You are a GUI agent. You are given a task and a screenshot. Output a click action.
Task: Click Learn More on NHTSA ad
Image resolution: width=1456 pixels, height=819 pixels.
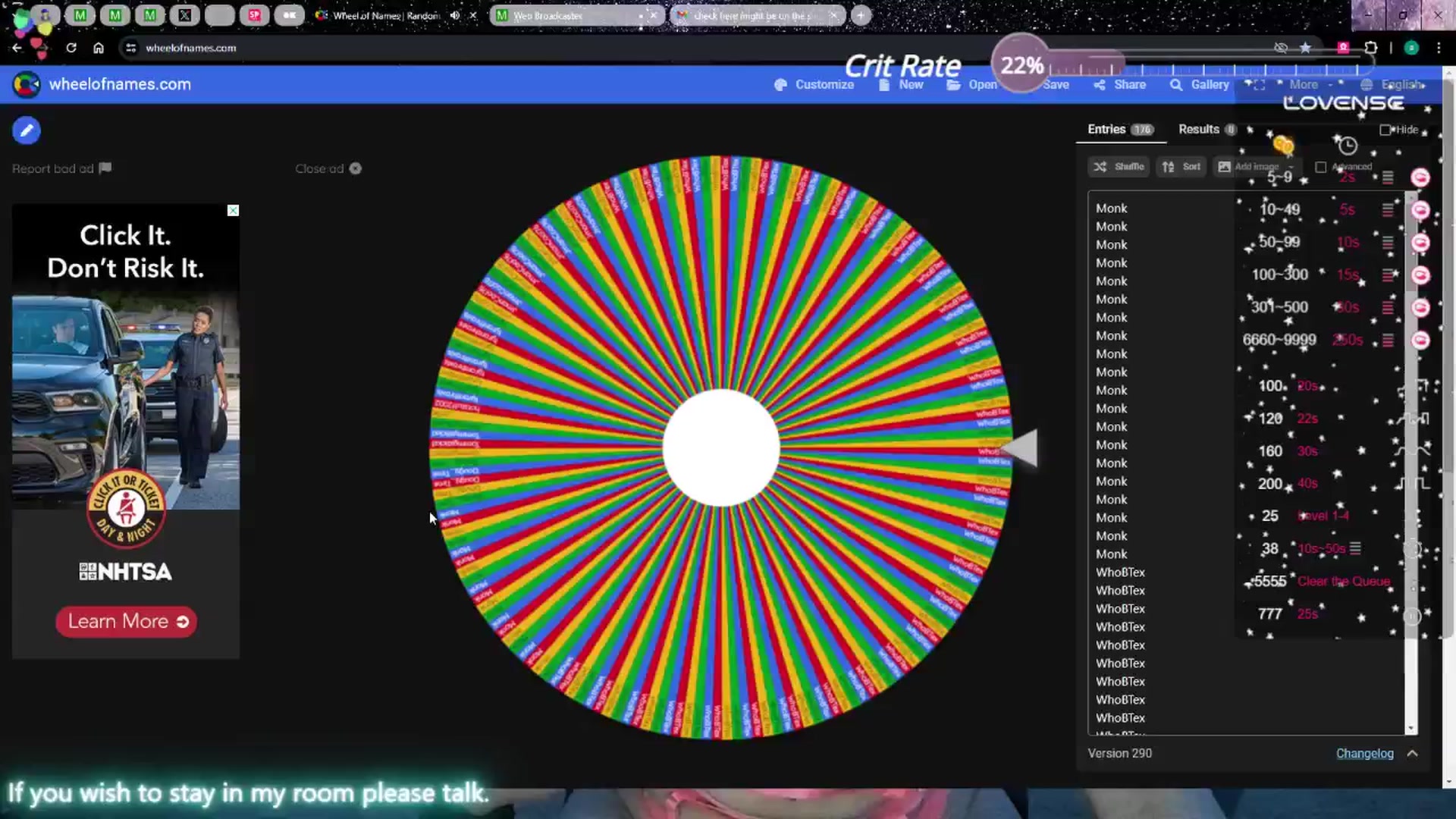pyautogui.click(x=127, y=622)
